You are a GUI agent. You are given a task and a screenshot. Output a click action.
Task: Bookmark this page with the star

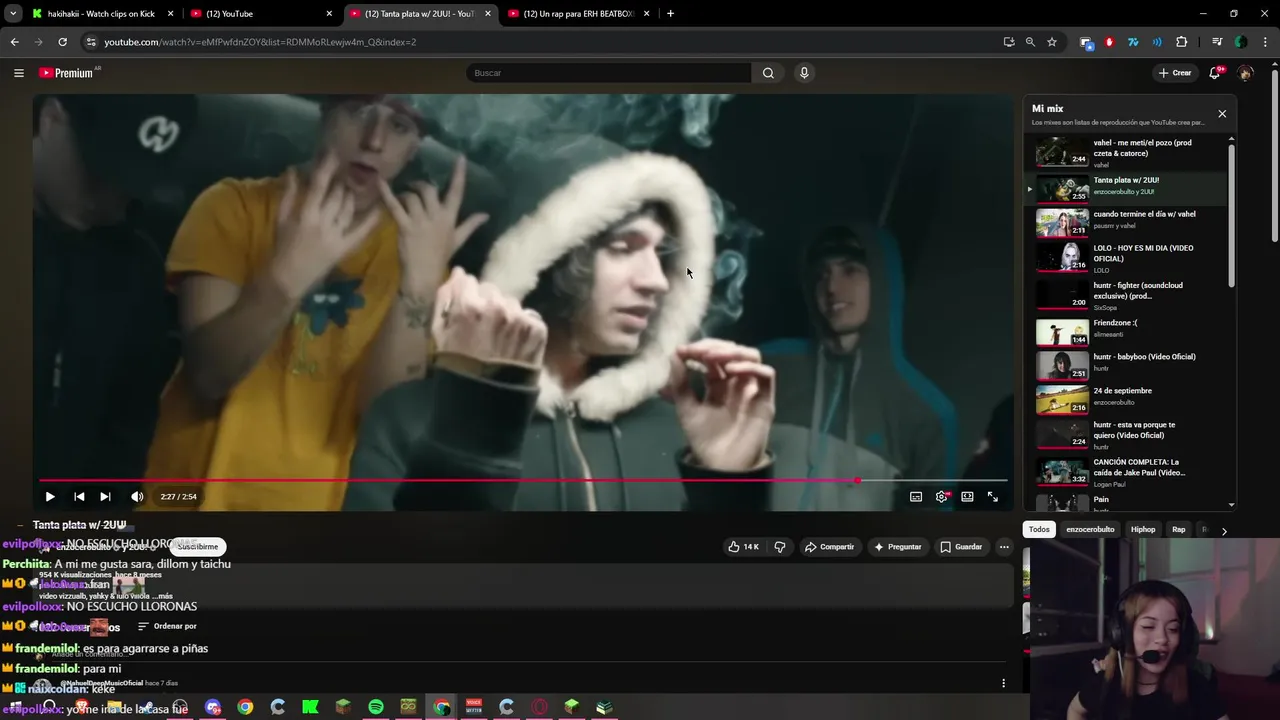coord(1052,42)
